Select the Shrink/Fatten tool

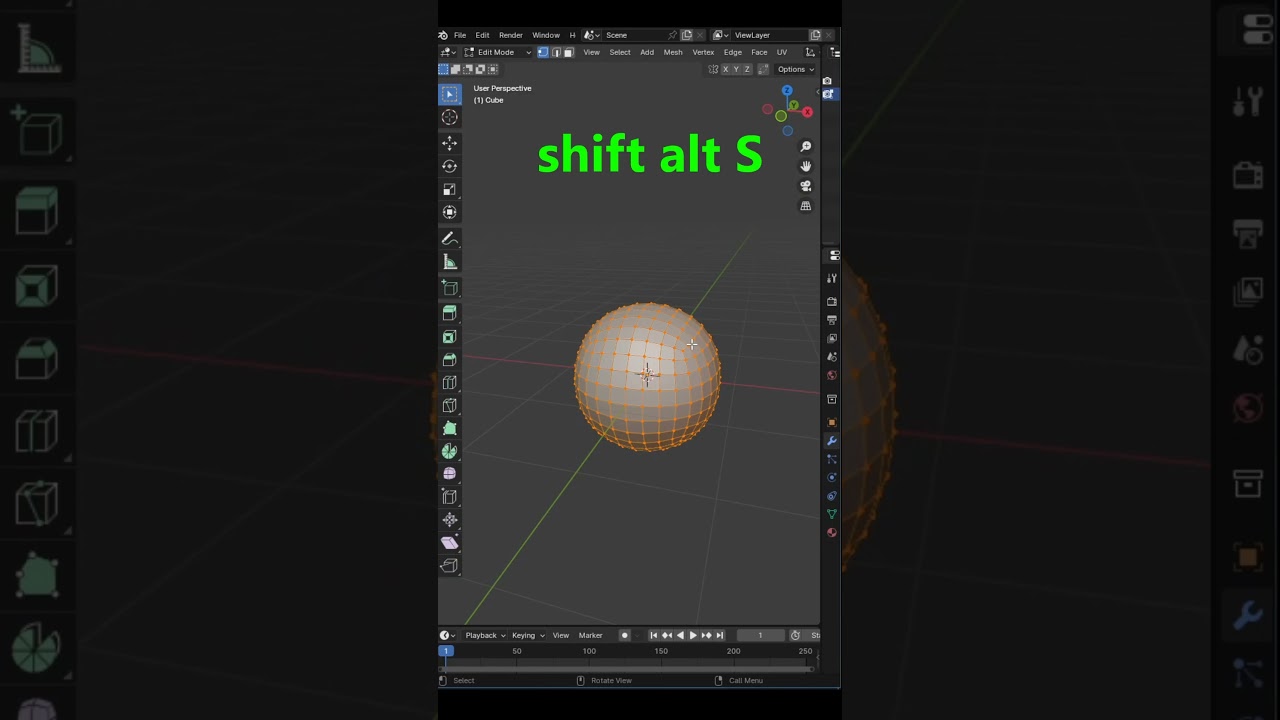point(450,520)
